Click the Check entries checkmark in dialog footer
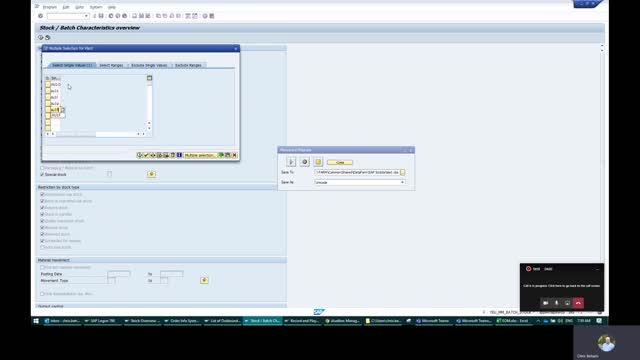Image resolution: width=640 pixels, height=360 pixels. [146, 155]
